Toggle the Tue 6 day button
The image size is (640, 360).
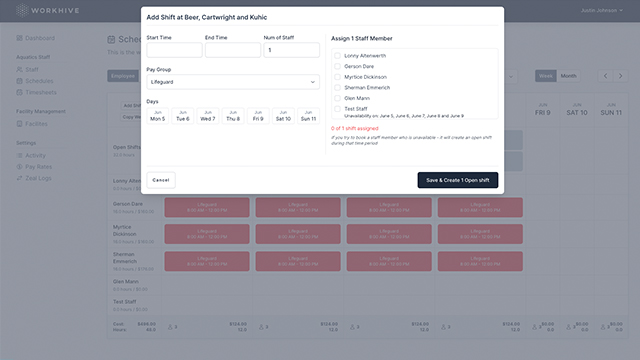coord(182,116)
